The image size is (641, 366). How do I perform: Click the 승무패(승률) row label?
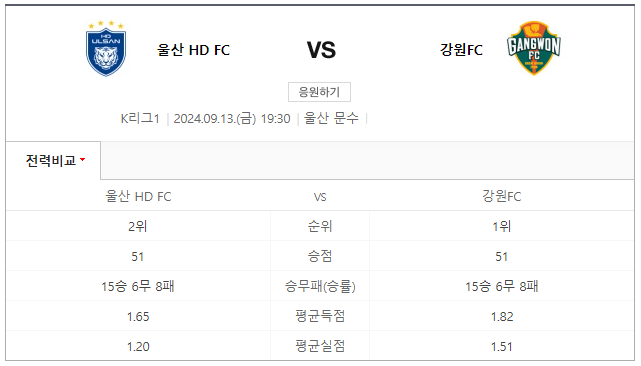click(x=320, y=286)
